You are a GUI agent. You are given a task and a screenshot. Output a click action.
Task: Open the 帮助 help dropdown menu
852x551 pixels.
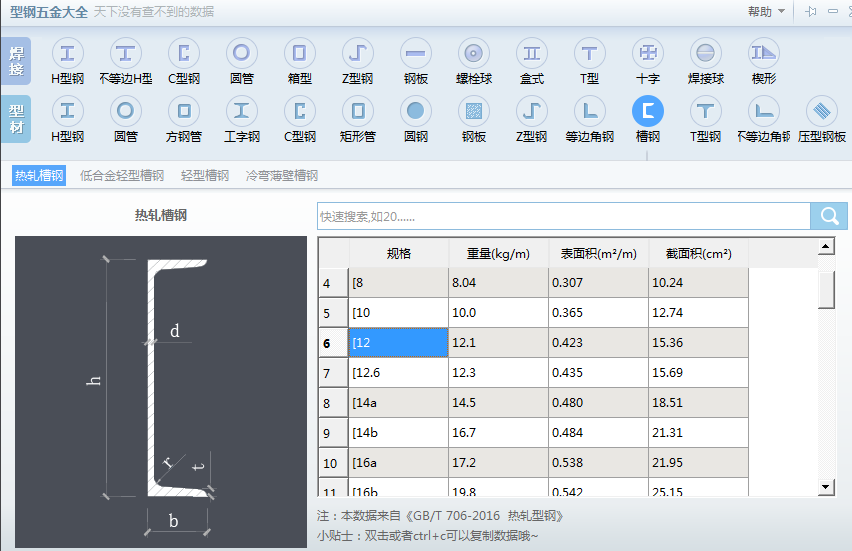766,11
